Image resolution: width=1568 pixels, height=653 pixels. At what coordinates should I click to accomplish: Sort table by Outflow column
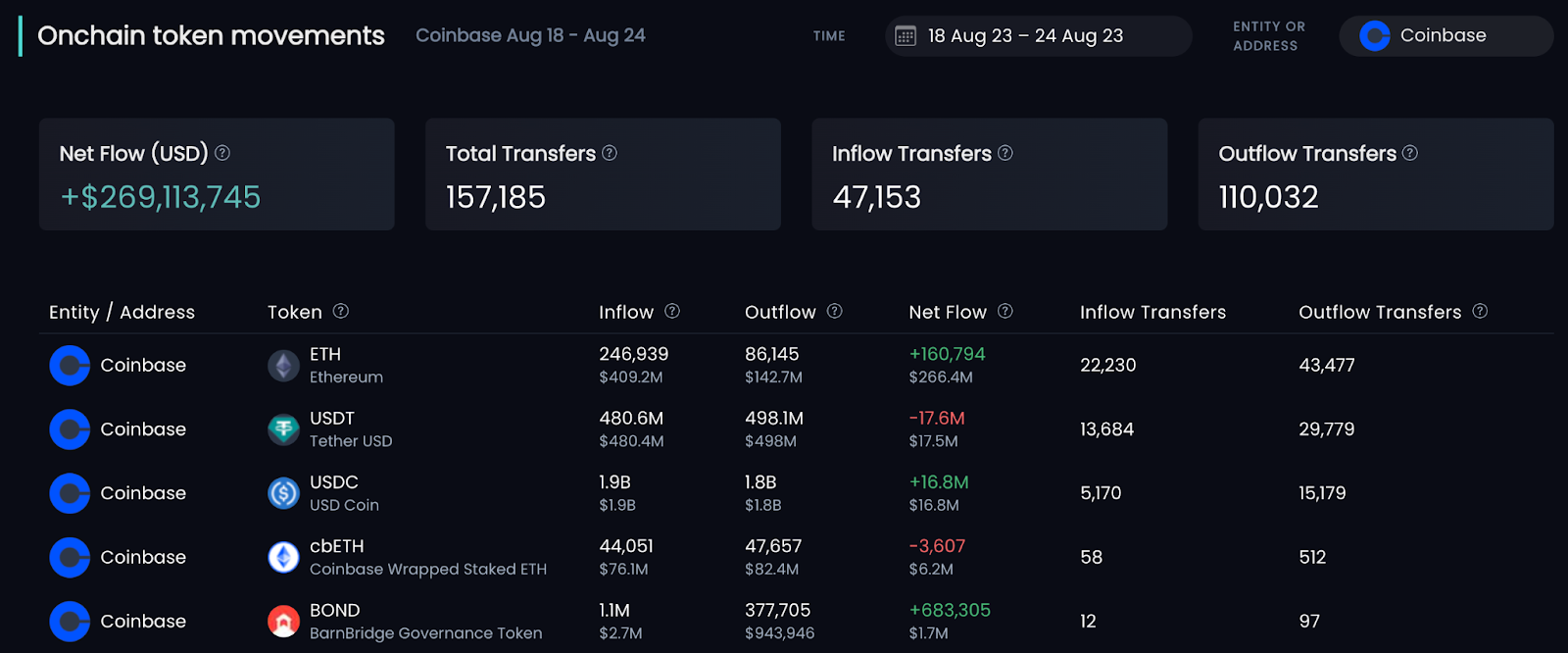(780, 312)
